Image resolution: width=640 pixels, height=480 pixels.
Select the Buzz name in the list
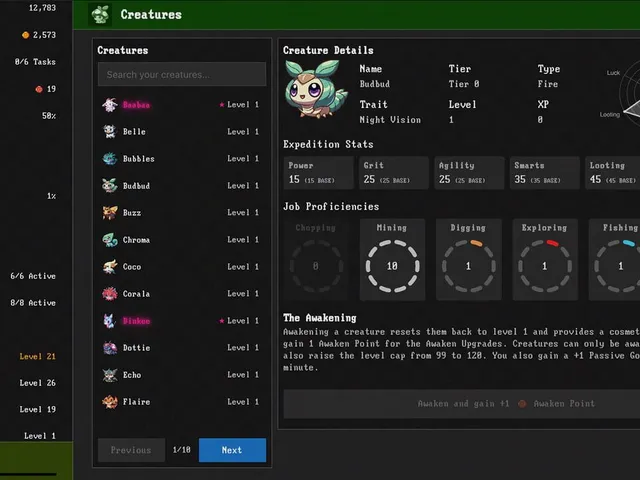132,213
